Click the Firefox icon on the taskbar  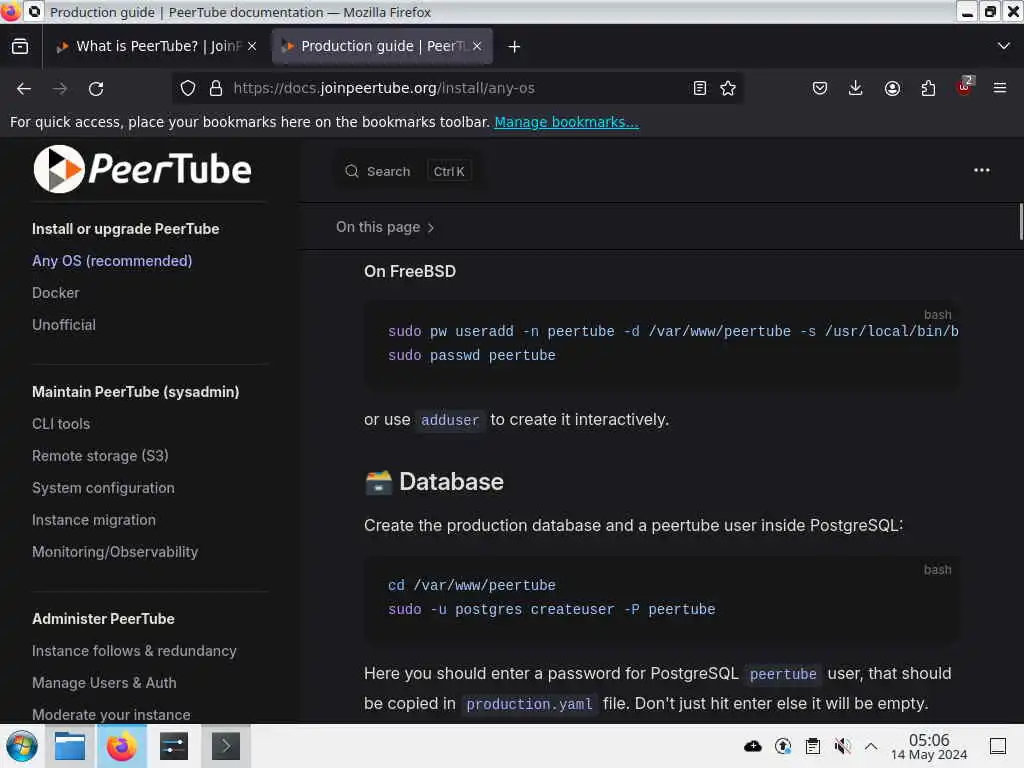[x=121, y=746]
